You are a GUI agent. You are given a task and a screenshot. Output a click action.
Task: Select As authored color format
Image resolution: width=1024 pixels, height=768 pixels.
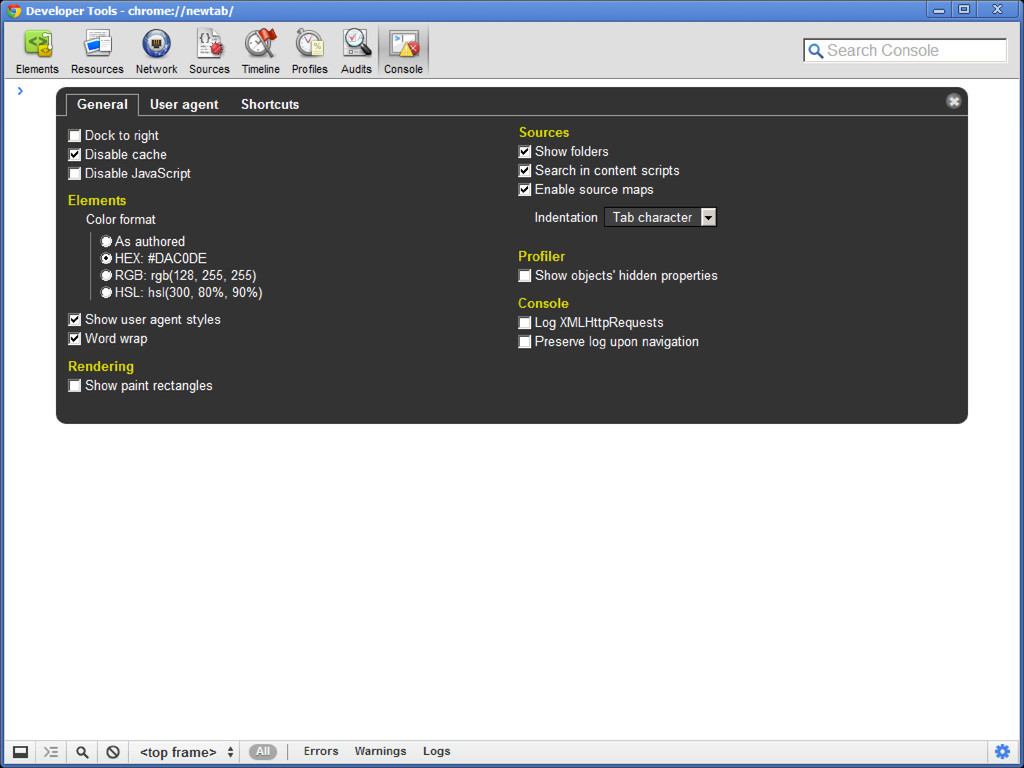(106, 242)
